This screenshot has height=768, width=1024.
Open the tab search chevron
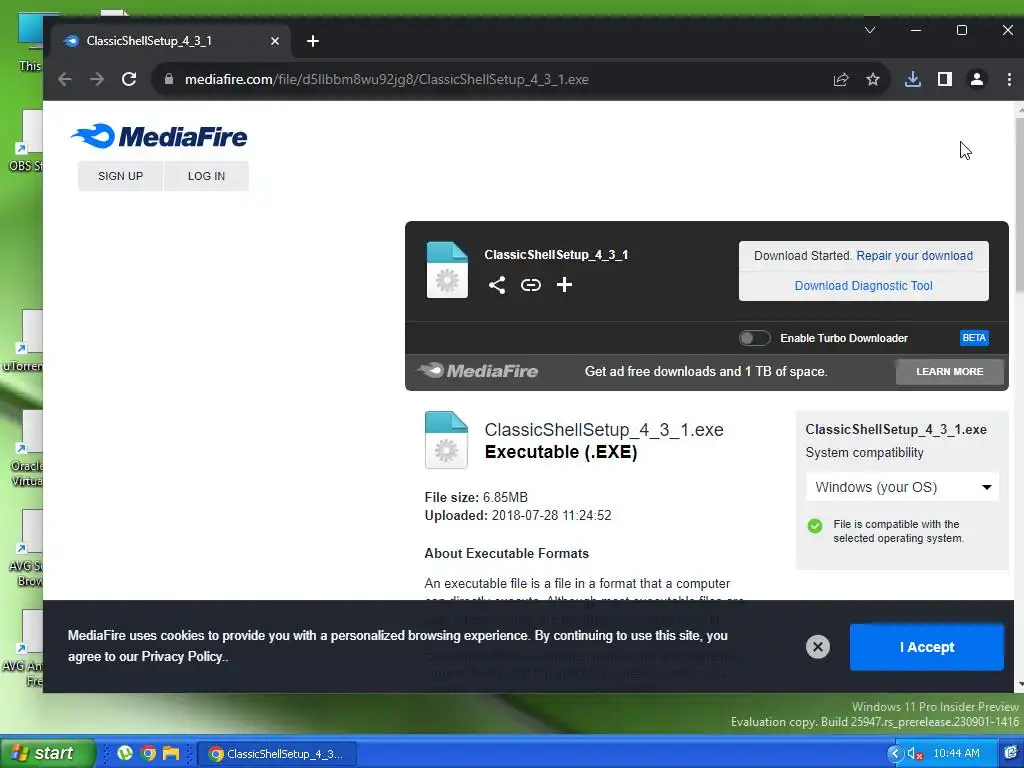click(x=870, y=30)
